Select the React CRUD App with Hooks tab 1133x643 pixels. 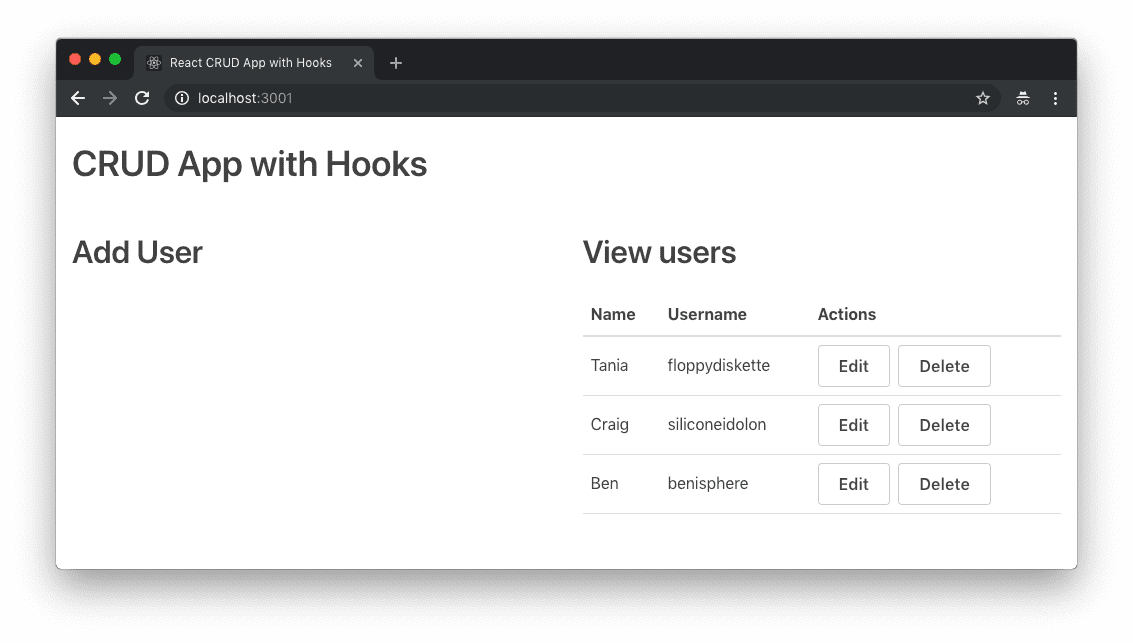click(250, 63)
